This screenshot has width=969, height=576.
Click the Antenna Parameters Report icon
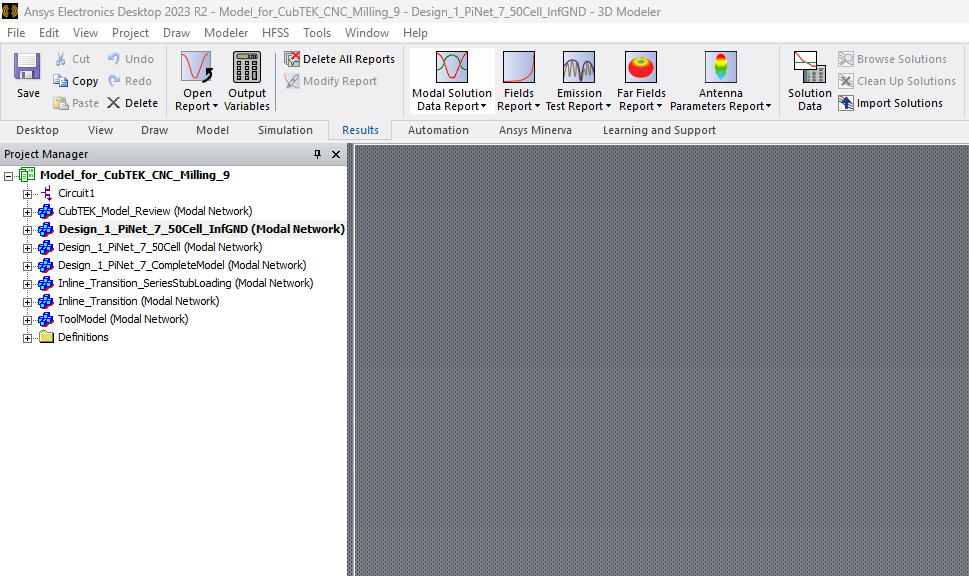coord(721,67)
